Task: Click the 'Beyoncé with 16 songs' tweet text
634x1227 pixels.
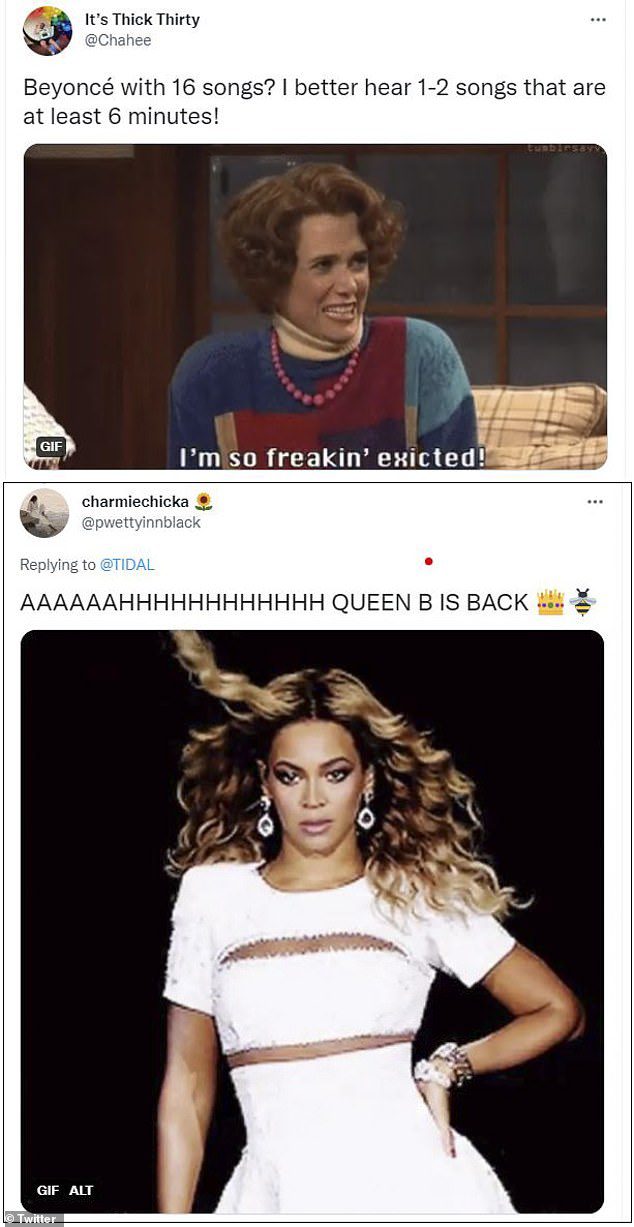Action: [x=314, y=101]
